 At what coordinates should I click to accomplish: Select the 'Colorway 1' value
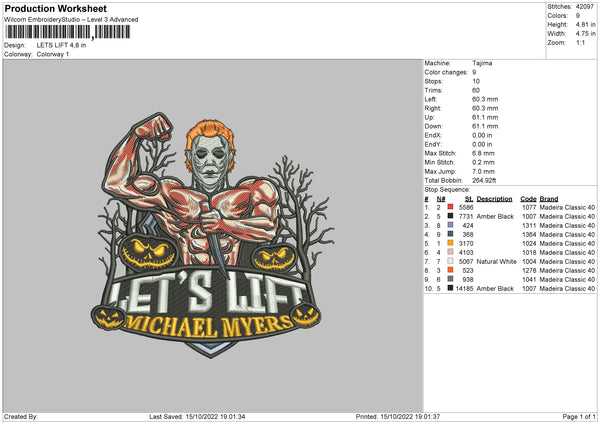point(53,54)
